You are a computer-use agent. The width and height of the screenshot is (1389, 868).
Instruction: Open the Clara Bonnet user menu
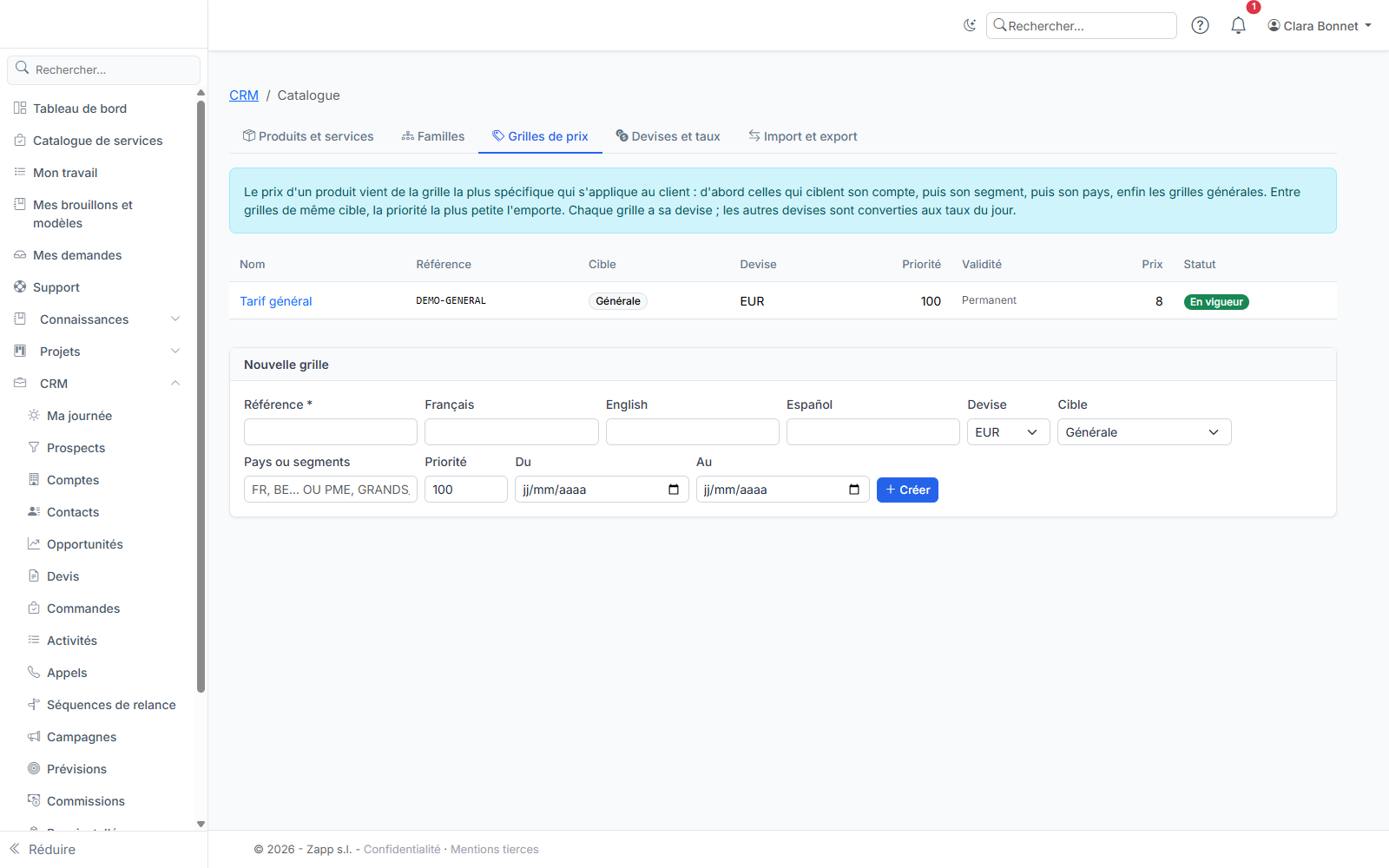pyautogui.click(x=1320, y=26)
